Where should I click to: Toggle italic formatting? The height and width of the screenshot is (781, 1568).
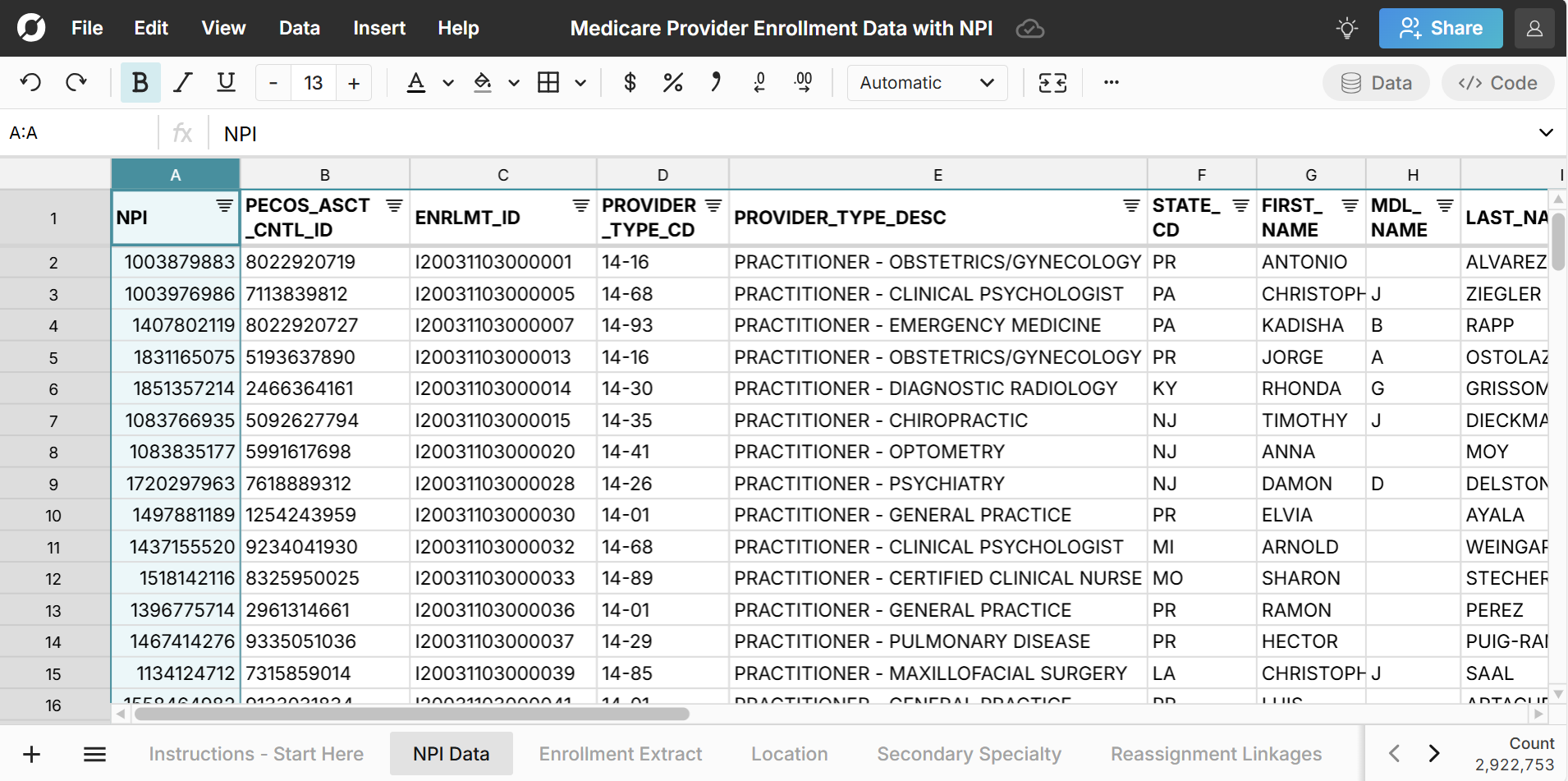click(x=183, y=82)
